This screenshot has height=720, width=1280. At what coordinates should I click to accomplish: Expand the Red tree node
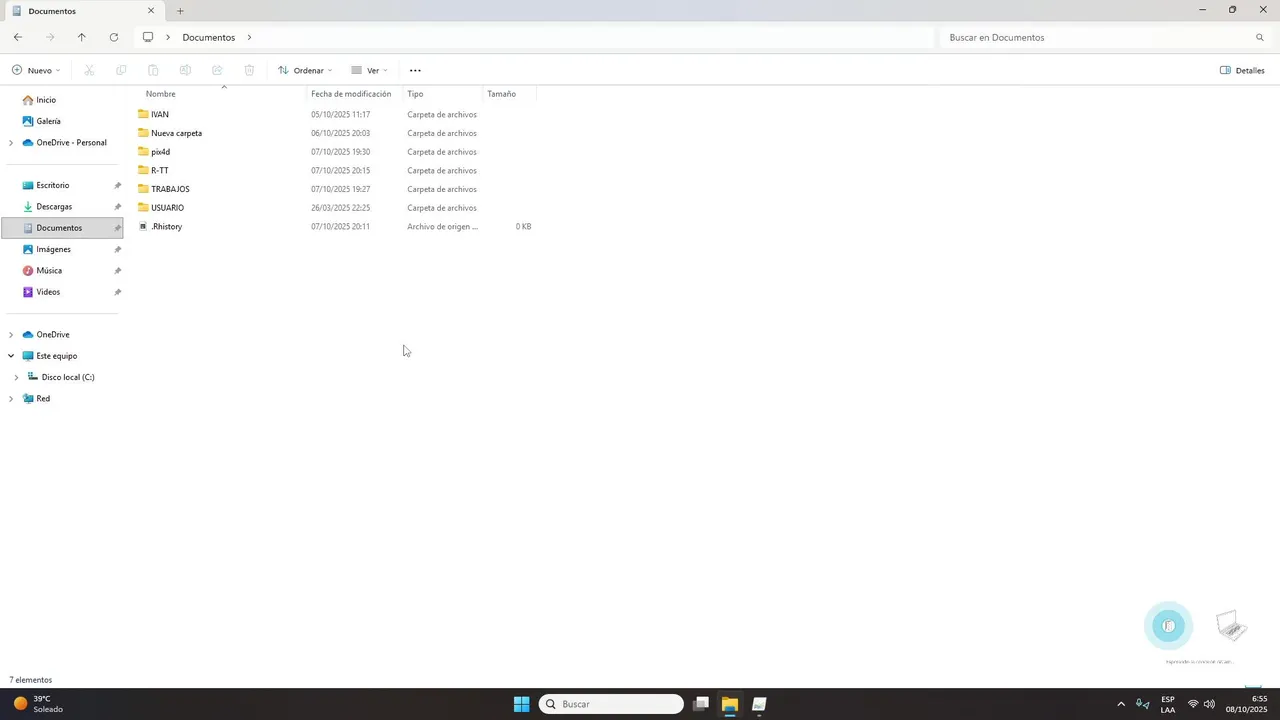(x=11, y=399)
